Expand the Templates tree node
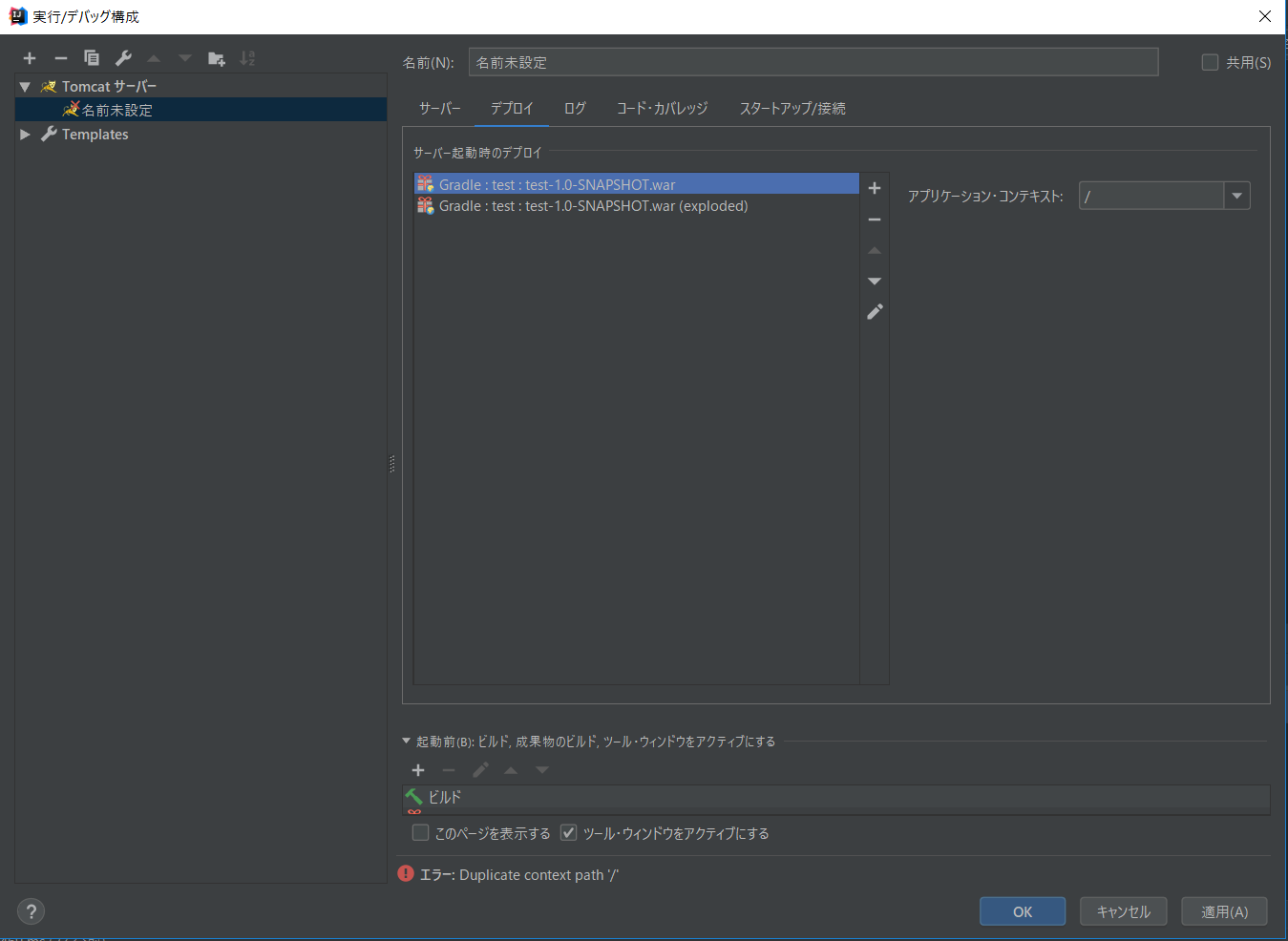The image size is (1288, 941). [x=24, y=134]
